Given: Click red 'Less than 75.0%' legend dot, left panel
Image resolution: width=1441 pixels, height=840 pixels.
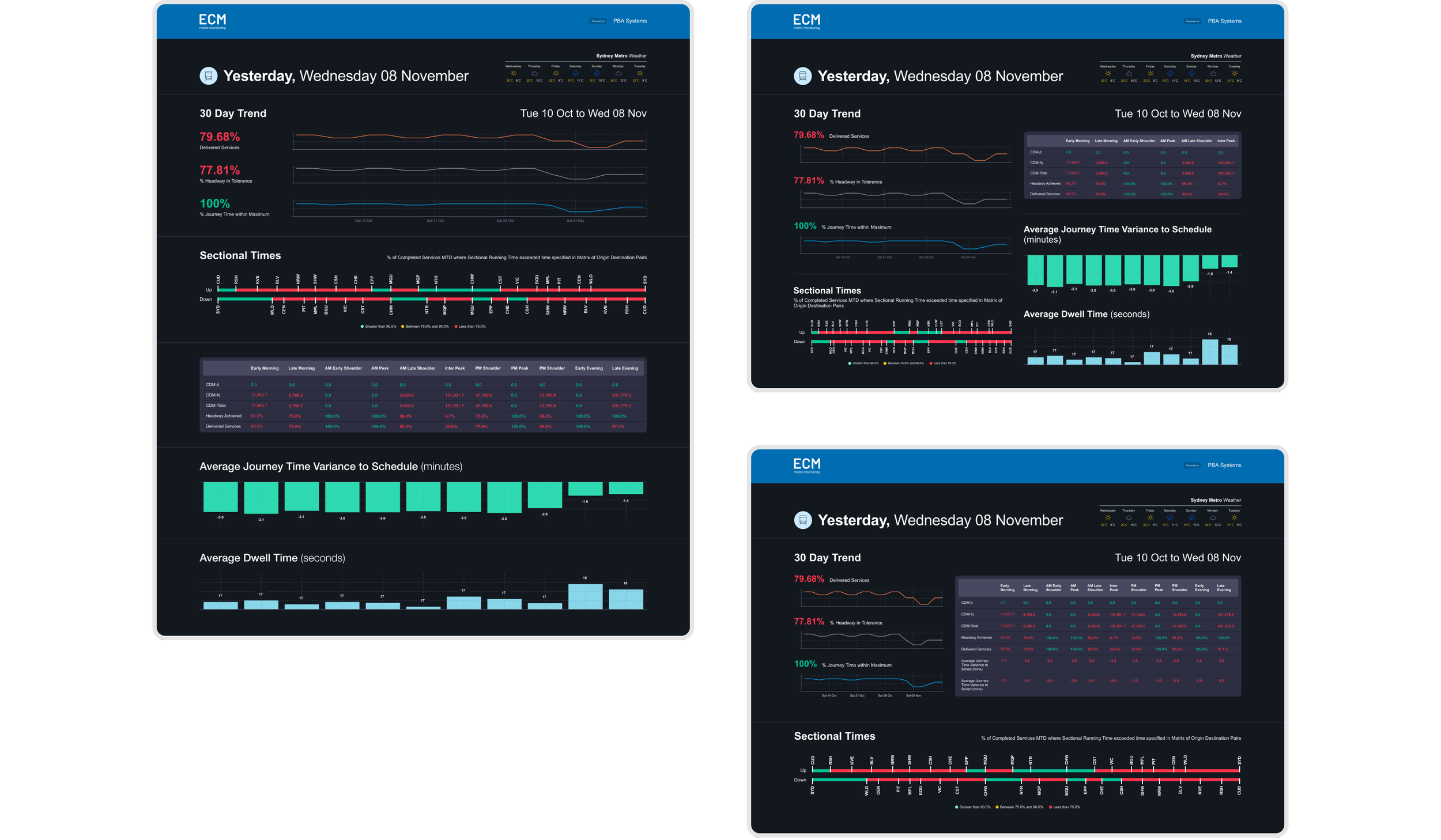Looking at the screenshot, I should click(x=456, y=326).
